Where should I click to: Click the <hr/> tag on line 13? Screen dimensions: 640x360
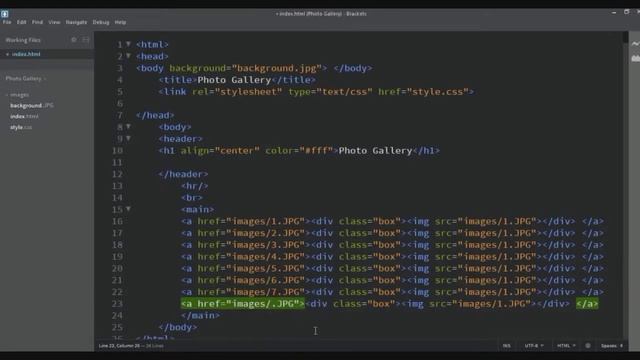tap(195, 186)
